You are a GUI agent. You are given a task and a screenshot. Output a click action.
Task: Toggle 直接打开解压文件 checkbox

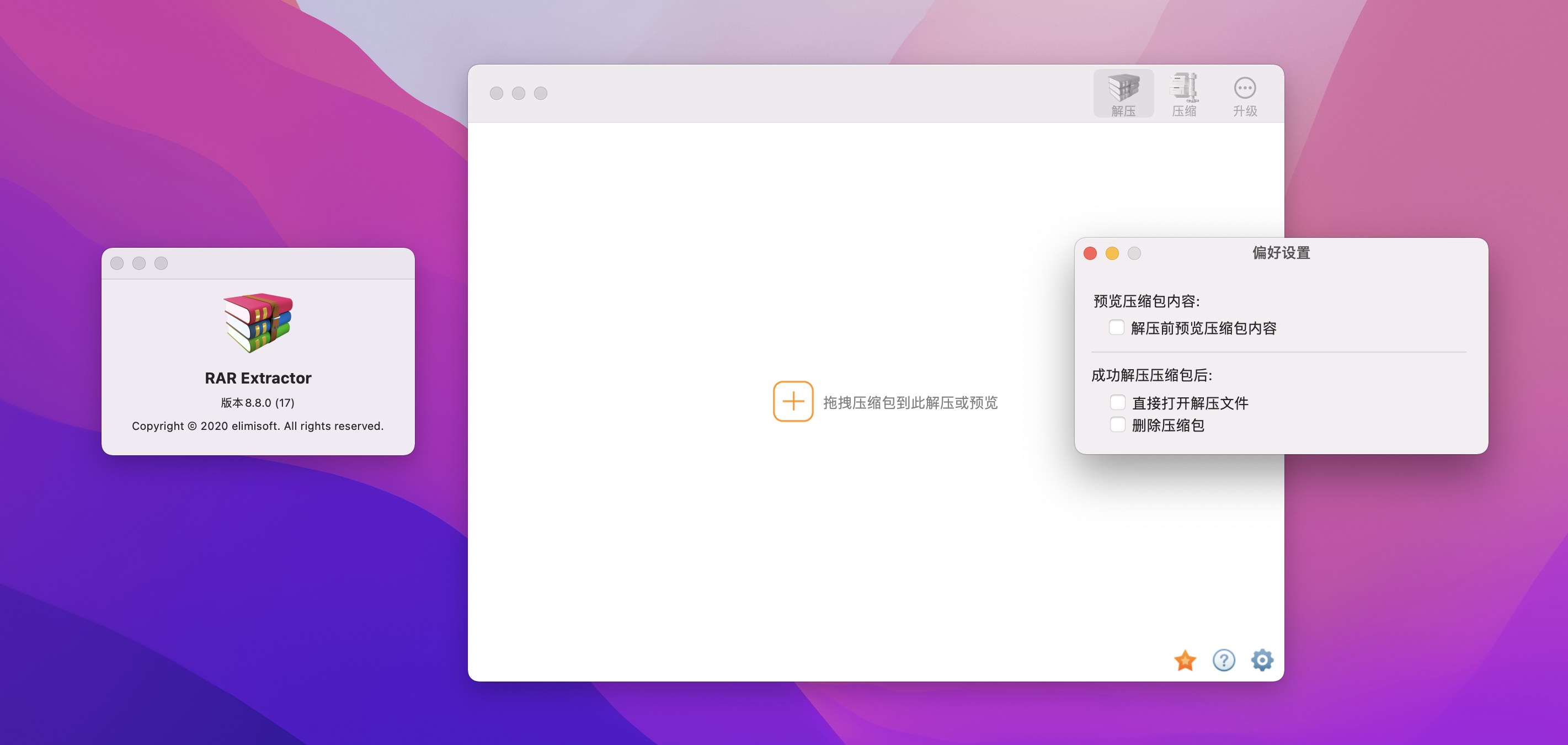1118,402
